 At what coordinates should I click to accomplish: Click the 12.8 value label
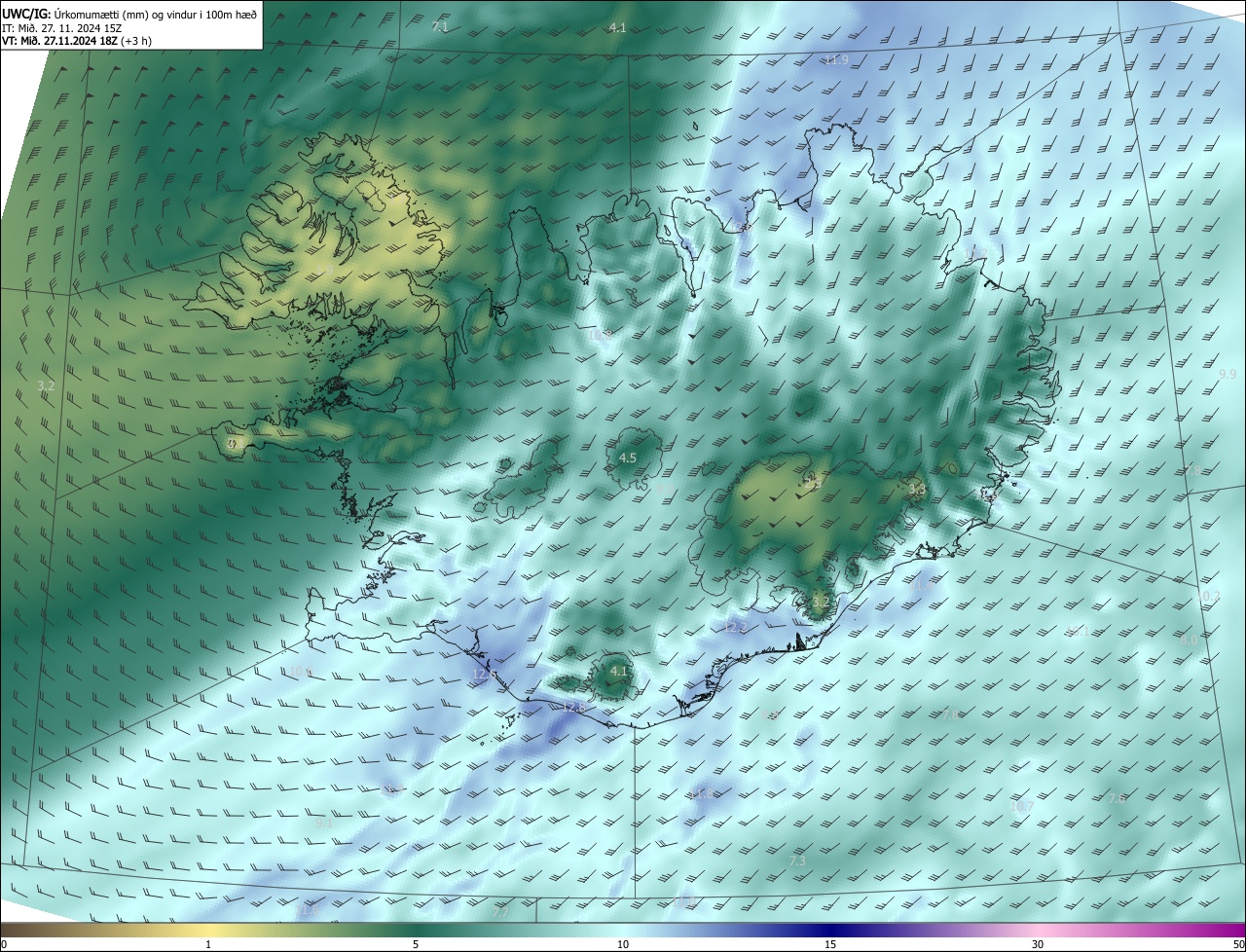point(573,708)
